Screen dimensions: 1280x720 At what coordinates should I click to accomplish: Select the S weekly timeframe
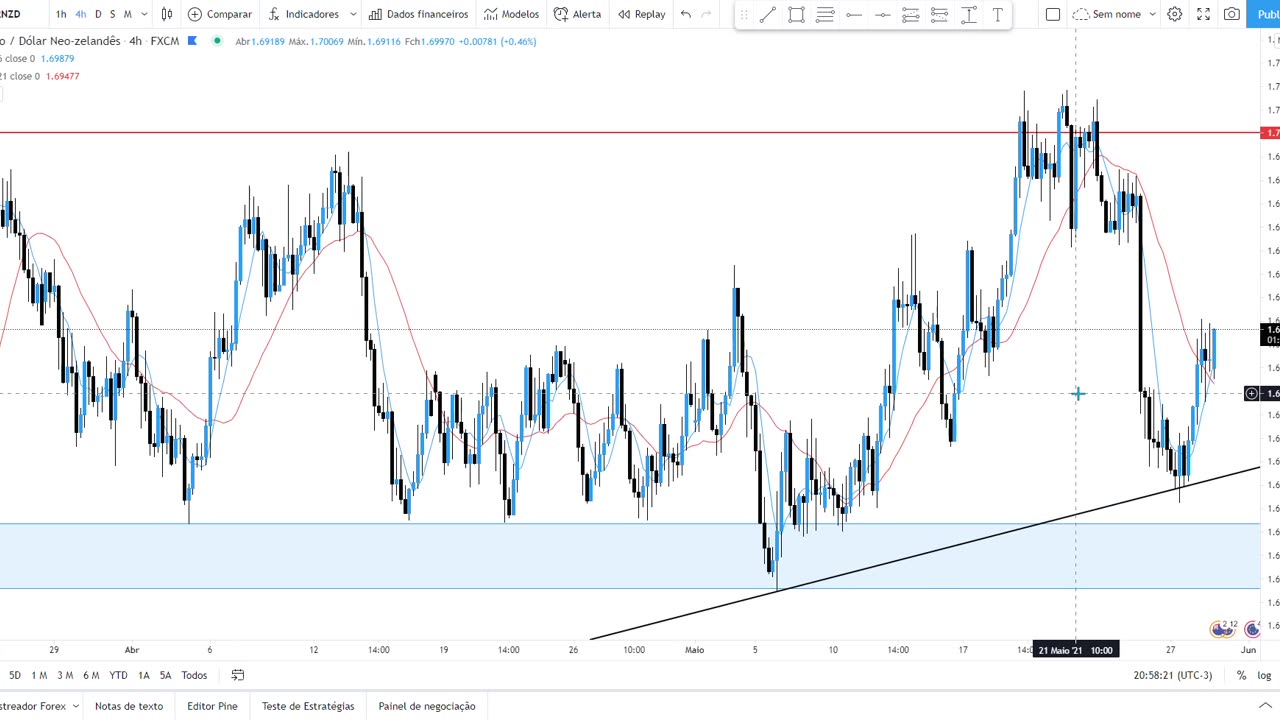click(x=112, y=14)
